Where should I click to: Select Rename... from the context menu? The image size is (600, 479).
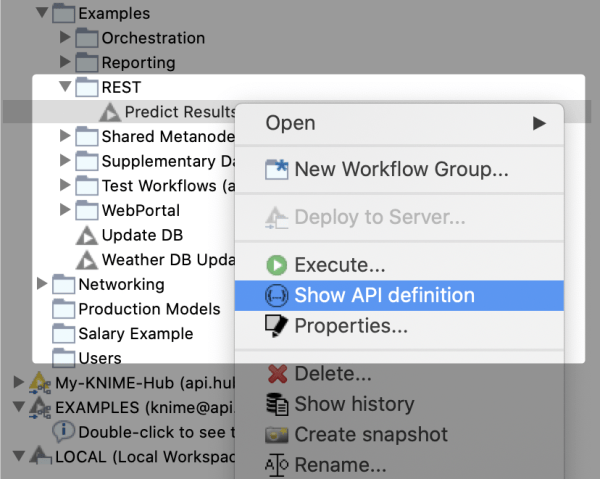pyautogui.click(x=399, y=465)
